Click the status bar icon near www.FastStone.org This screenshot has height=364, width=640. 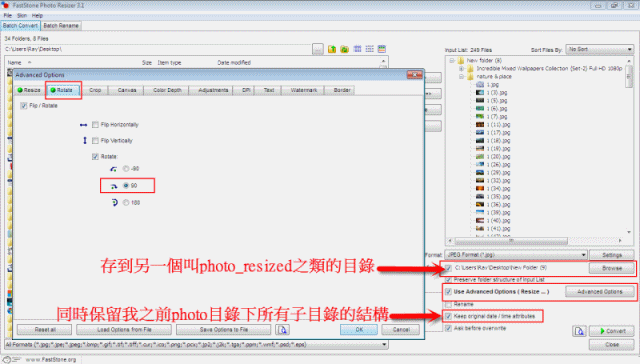(x=7, y=360)
